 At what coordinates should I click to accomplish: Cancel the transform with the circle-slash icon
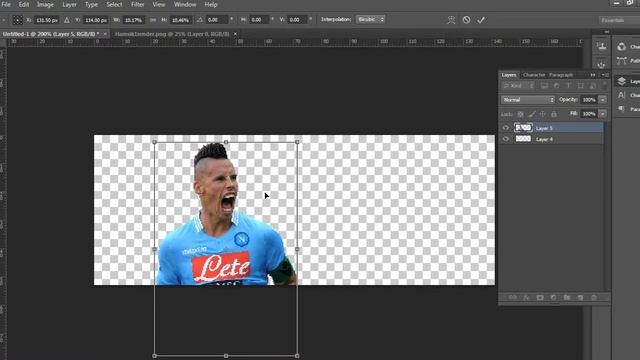[x=466, y=20]
